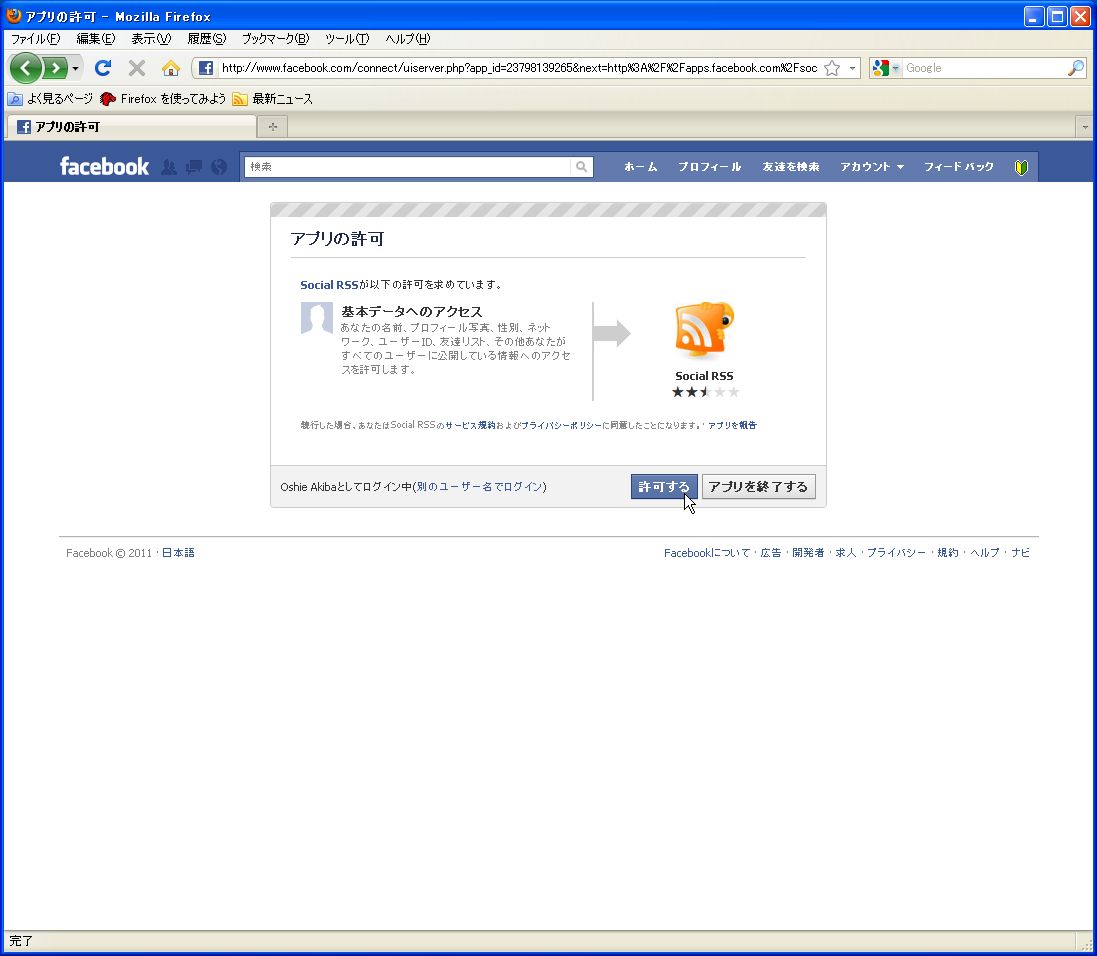The image size is (1097, 956).
Task: Go to ホーム in Facebook navigation
Action: click(640, 167)
